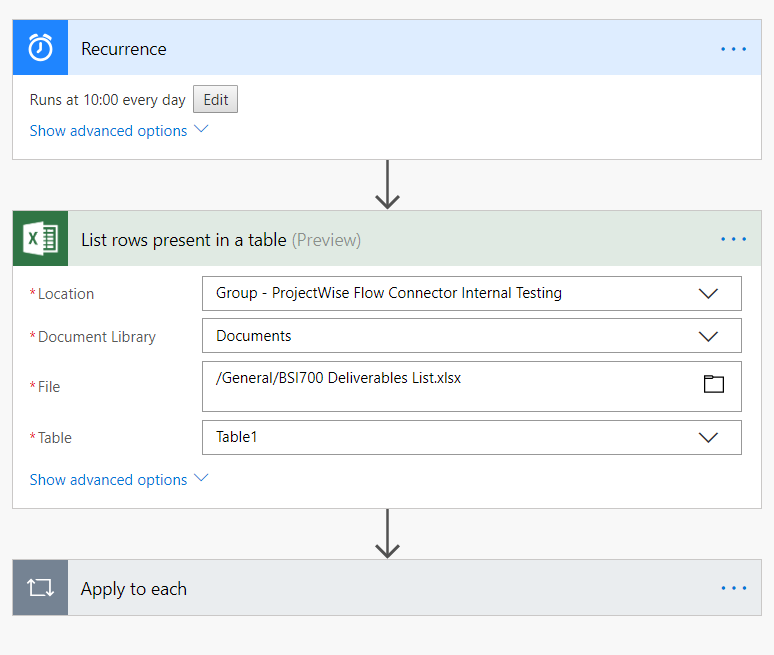Image resolution: width=774 pixels, height=655 pixels.
Task: Click the 'Documents' library value
Action: (254, 336)
